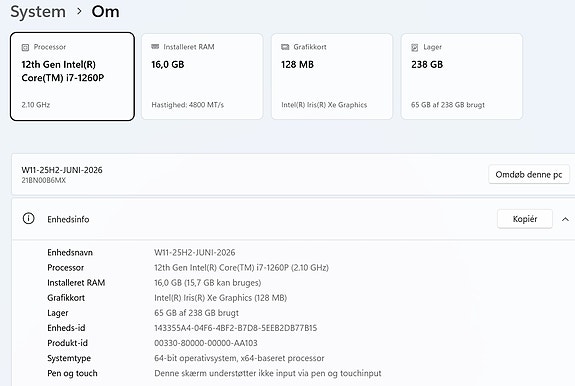The width and height of the screenshot is (575, 386).
Task: Click the Installeret RAM row label
Action: coord(76,283)
